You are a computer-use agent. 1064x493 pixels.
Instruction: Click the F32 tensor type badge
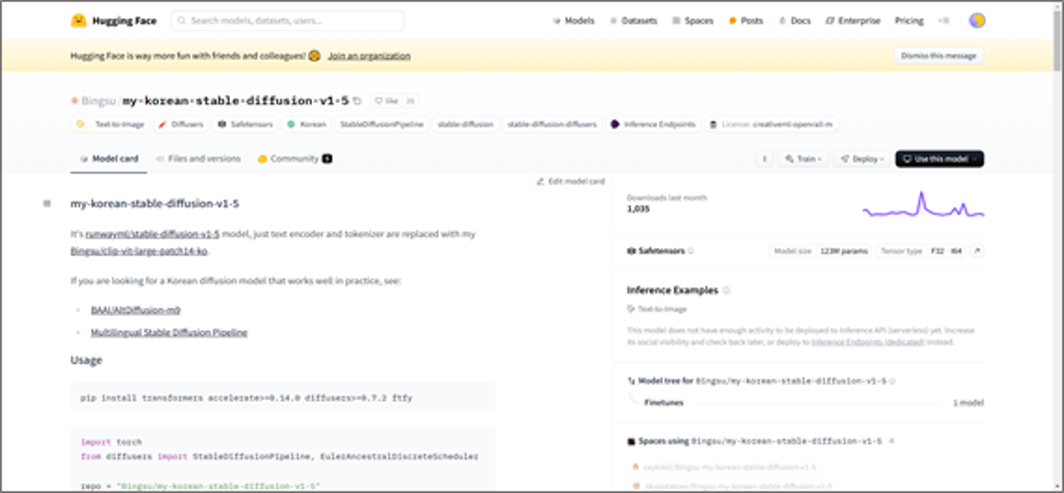(x=938, y=251)
